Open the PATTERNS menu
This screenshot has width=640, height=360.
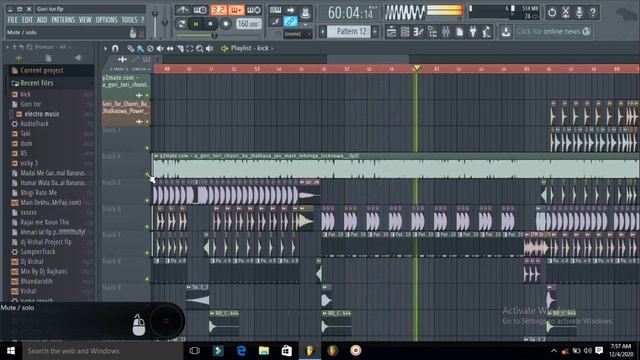pyautogui.click(x=63, y=20)
